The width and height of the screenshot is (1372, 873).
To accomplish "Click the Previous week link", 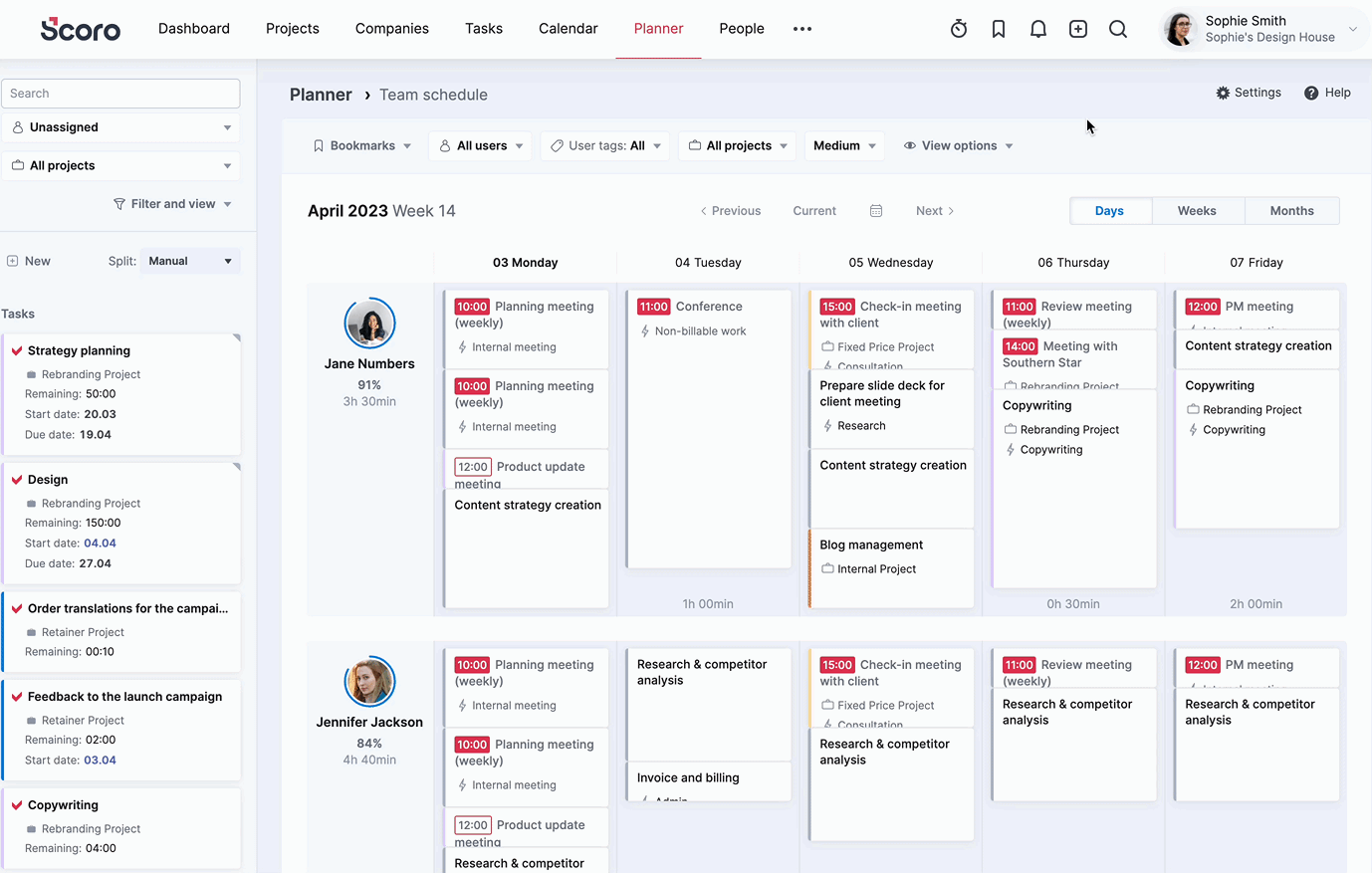I will click(731, 211).
